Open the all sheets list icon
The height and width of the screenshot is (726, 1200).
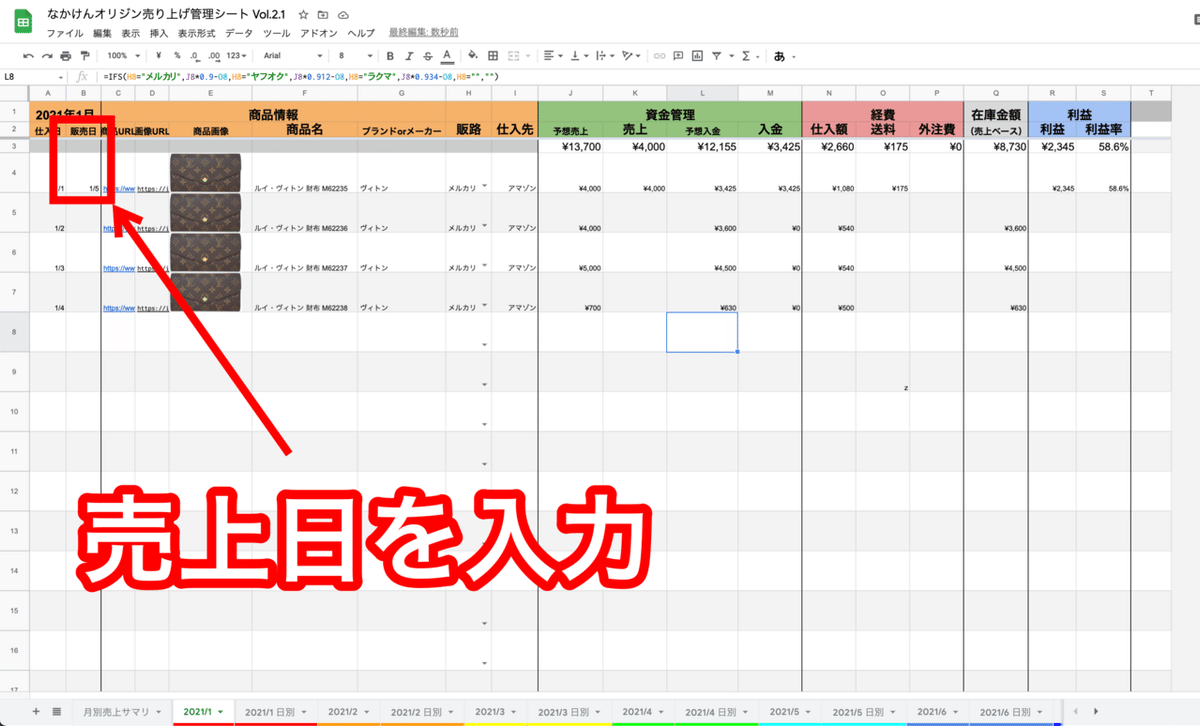(x=57, y=711)
